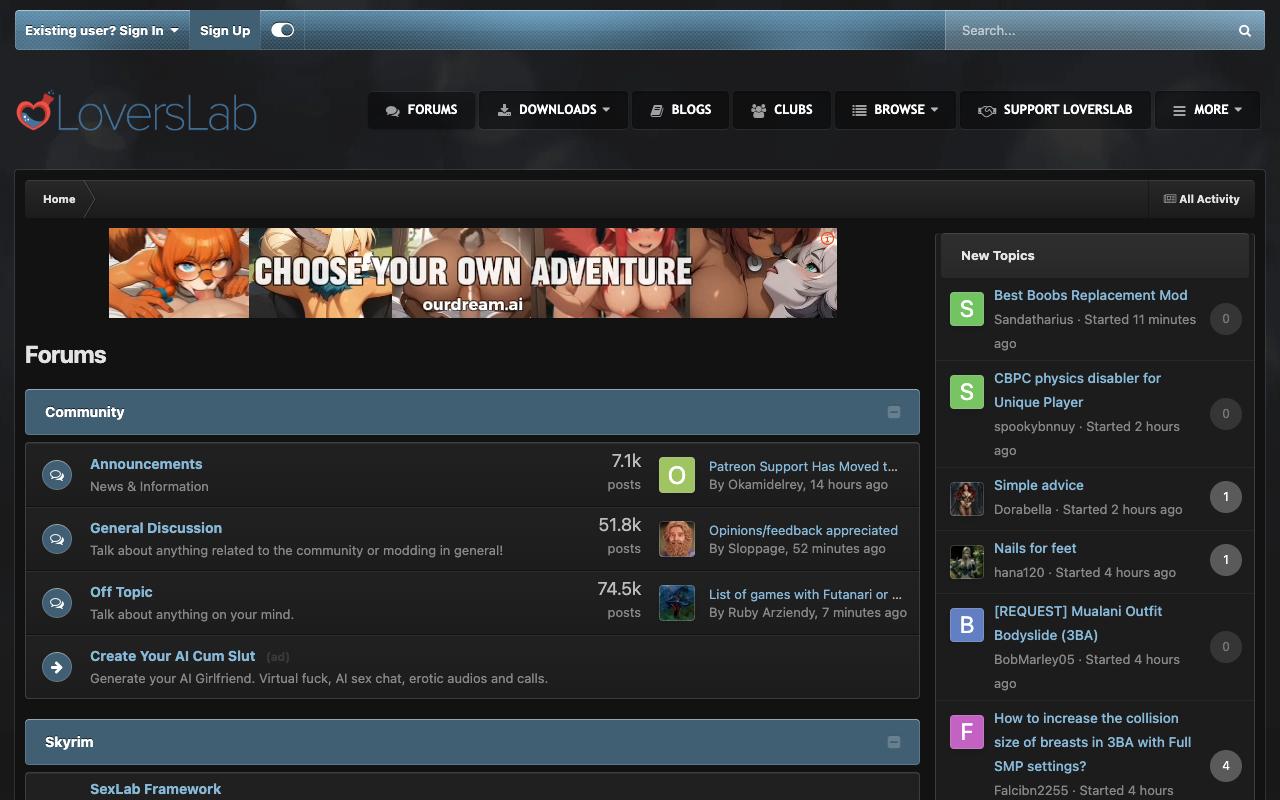Collapse the Community category section
The image size is (1280, 800).
pos(894,412)
